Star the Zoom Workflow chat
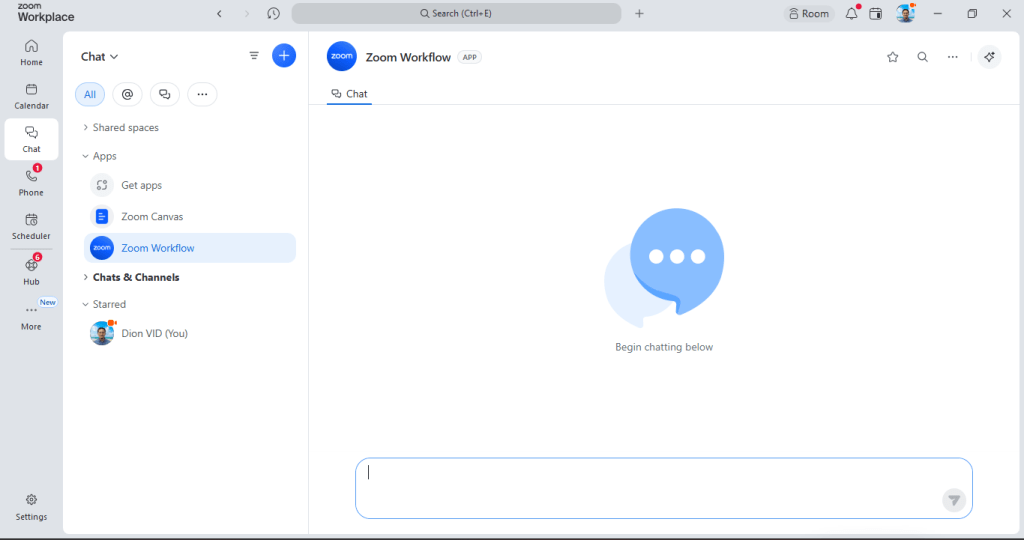The image size is (1024, 540). click(x=893, y=57)
